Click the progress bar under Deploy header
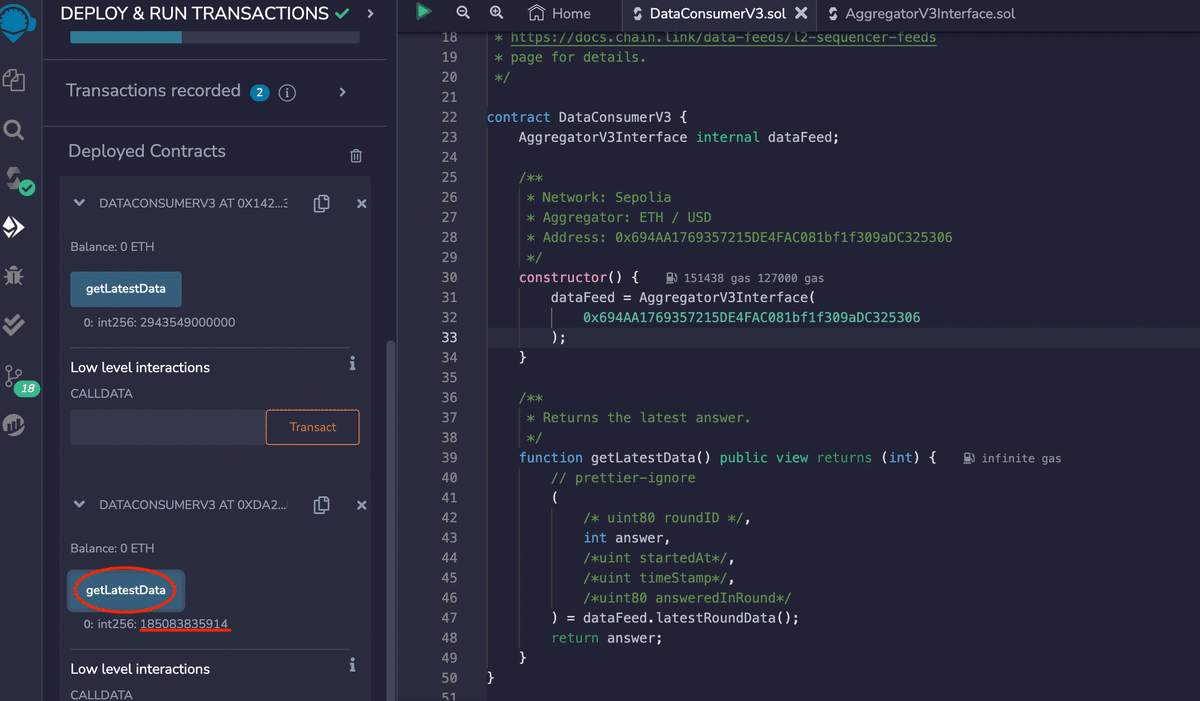The width and height of the screenshot is (1200, 701). click(215, 37)
